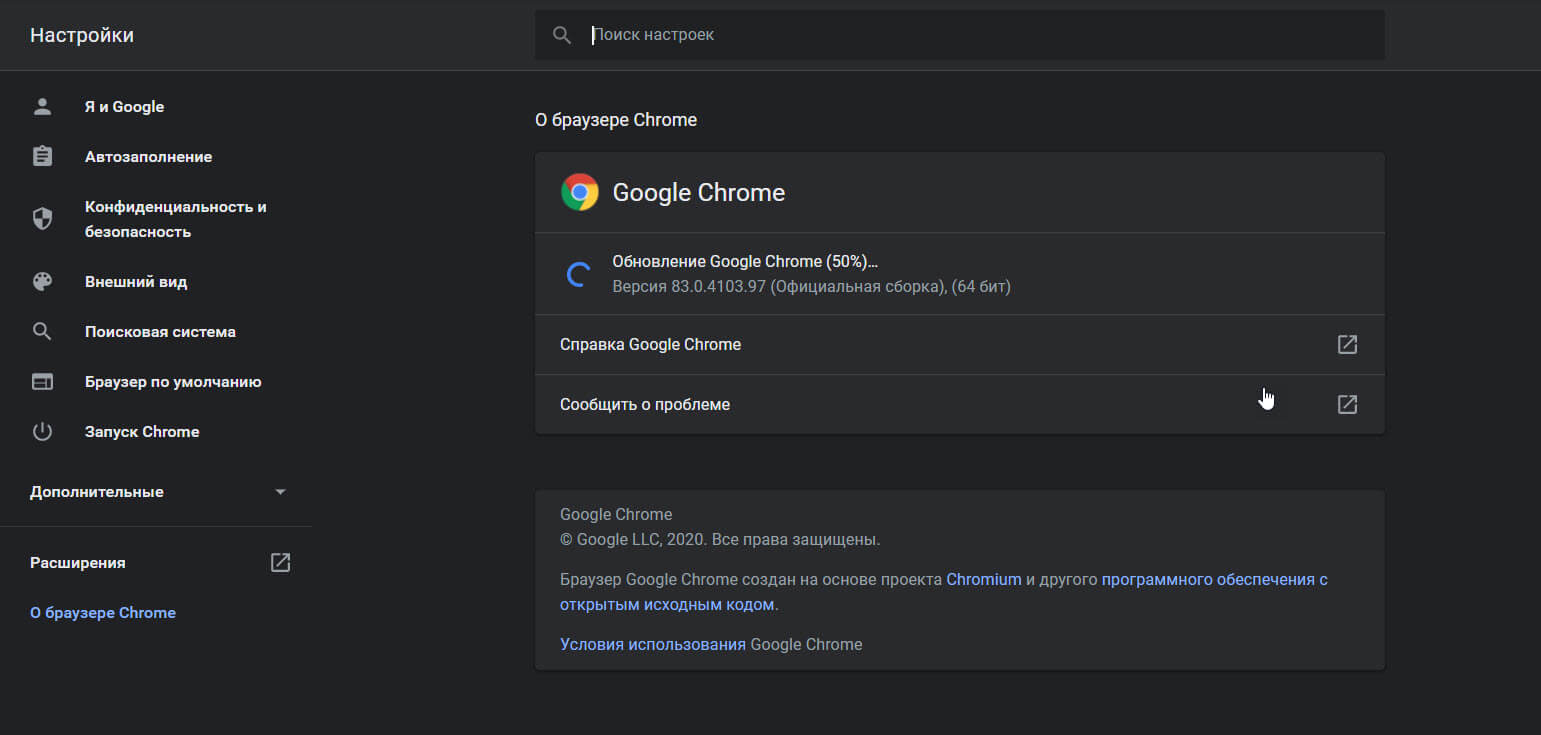The height and width of the screenshot is (735, 1541).
Task: Click the © Google LLC, 2020 copyright text
Action: coord(720,540)
